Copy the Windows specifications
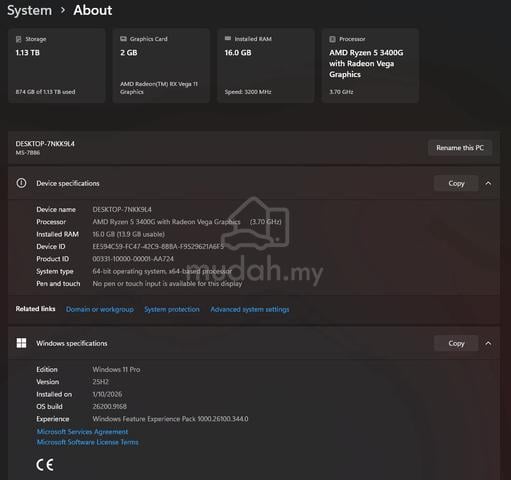511x480 pixels. click(456, 343)
